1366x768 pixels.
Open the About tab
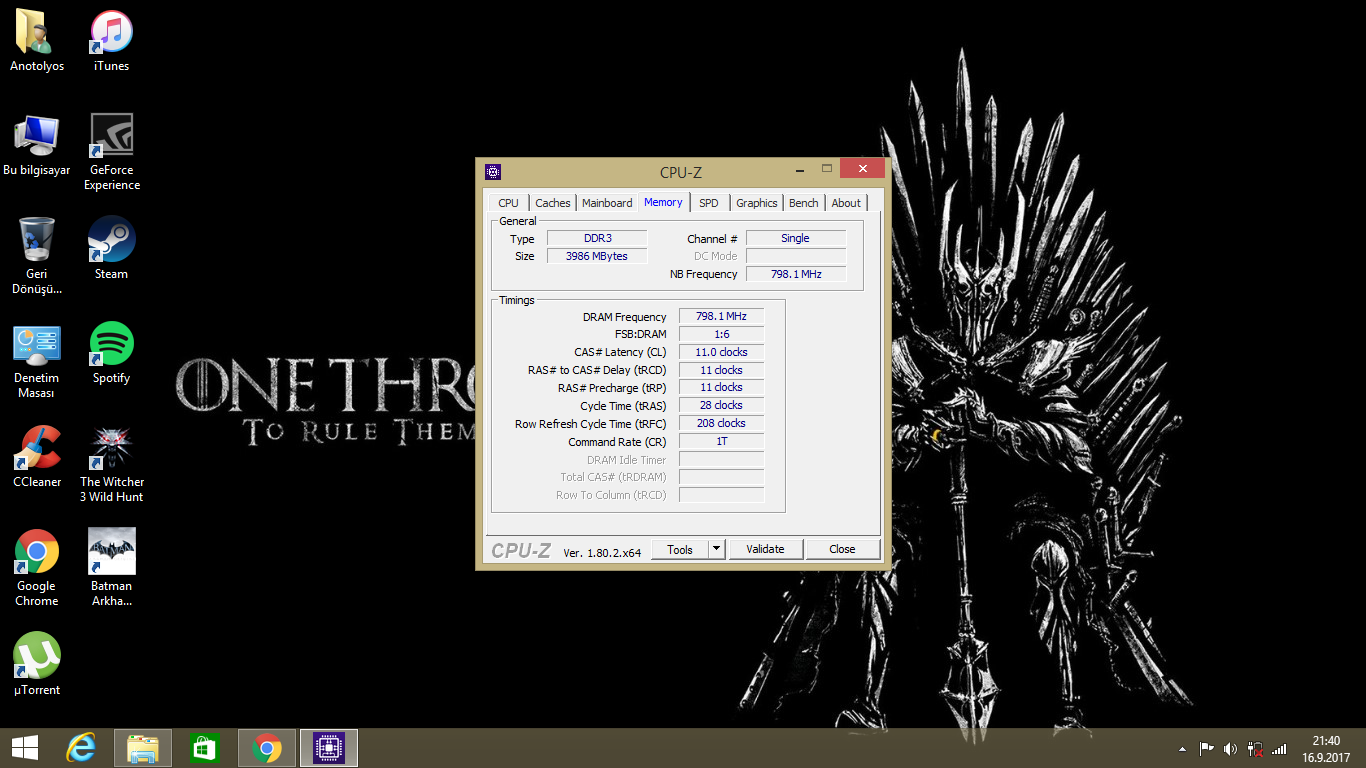[846, 203]
